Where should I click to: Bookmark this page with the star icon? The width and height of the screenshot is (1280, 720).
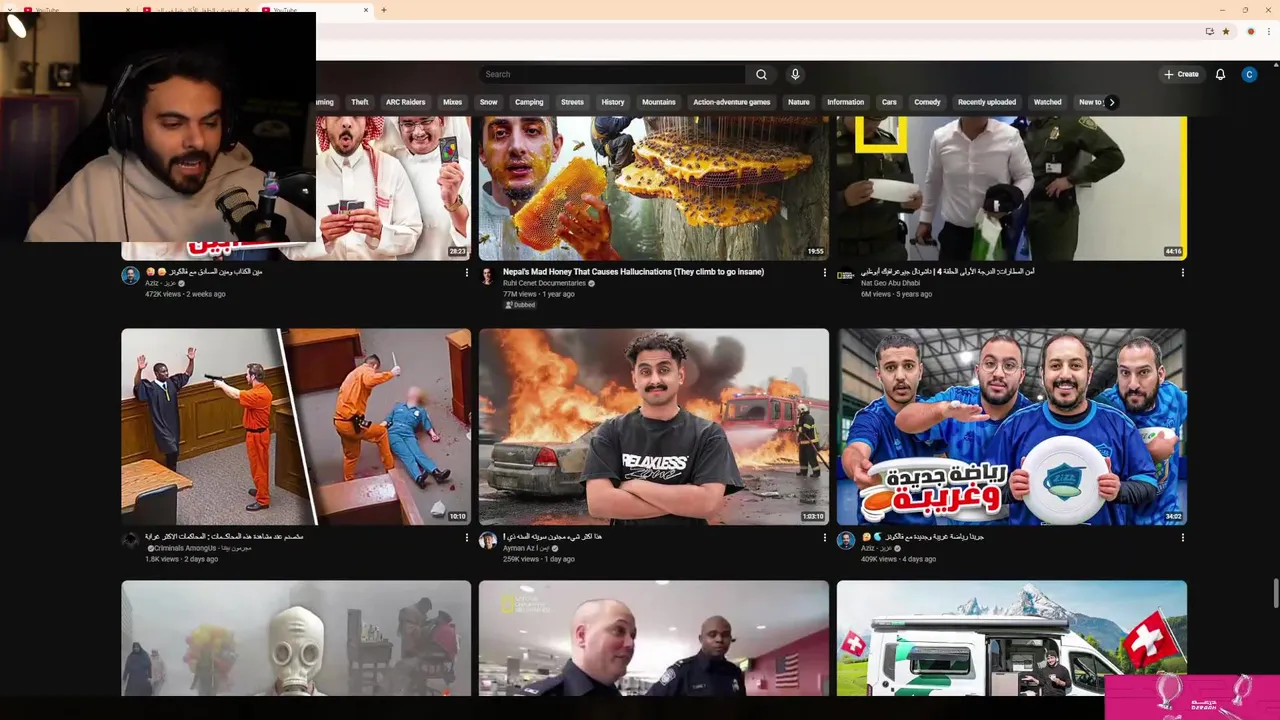[1226, 31]
